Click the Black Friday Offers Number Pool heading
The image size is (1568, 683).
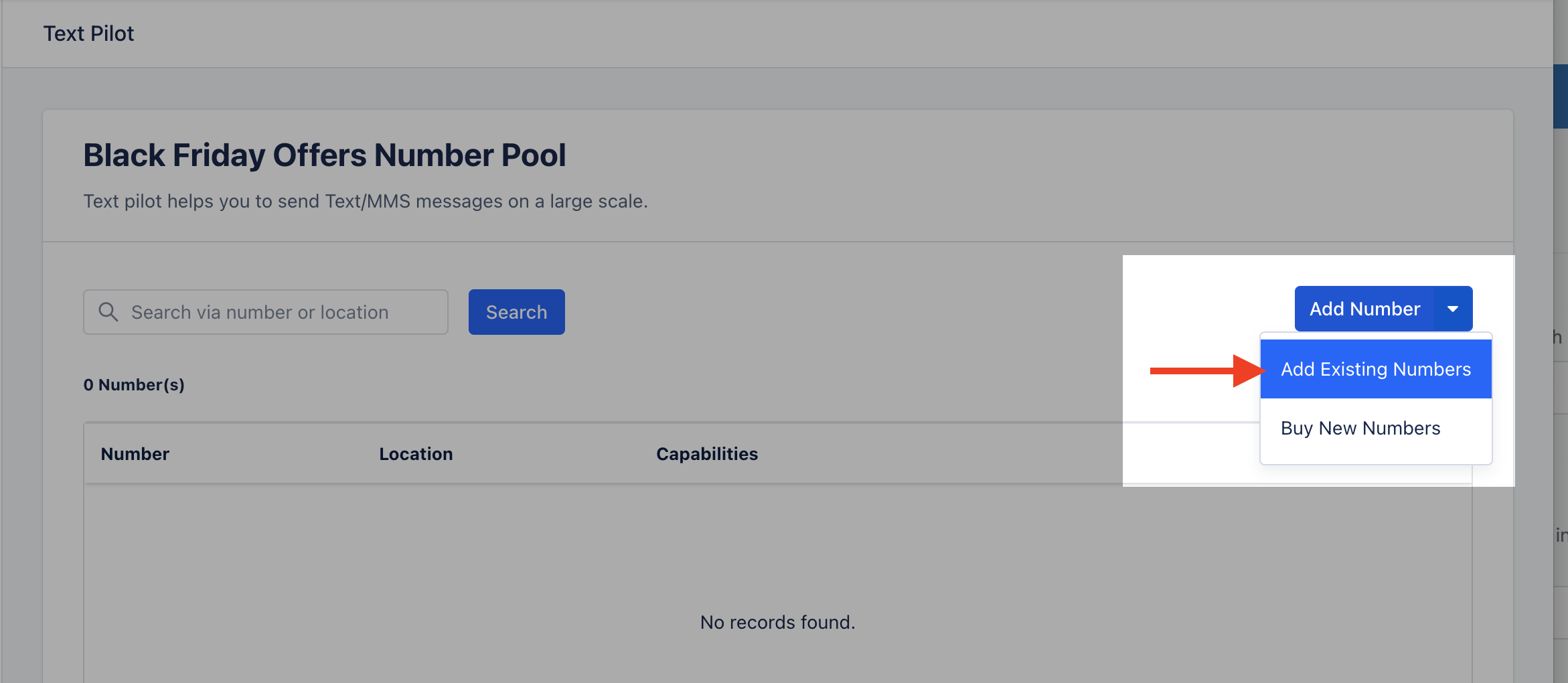324,155
